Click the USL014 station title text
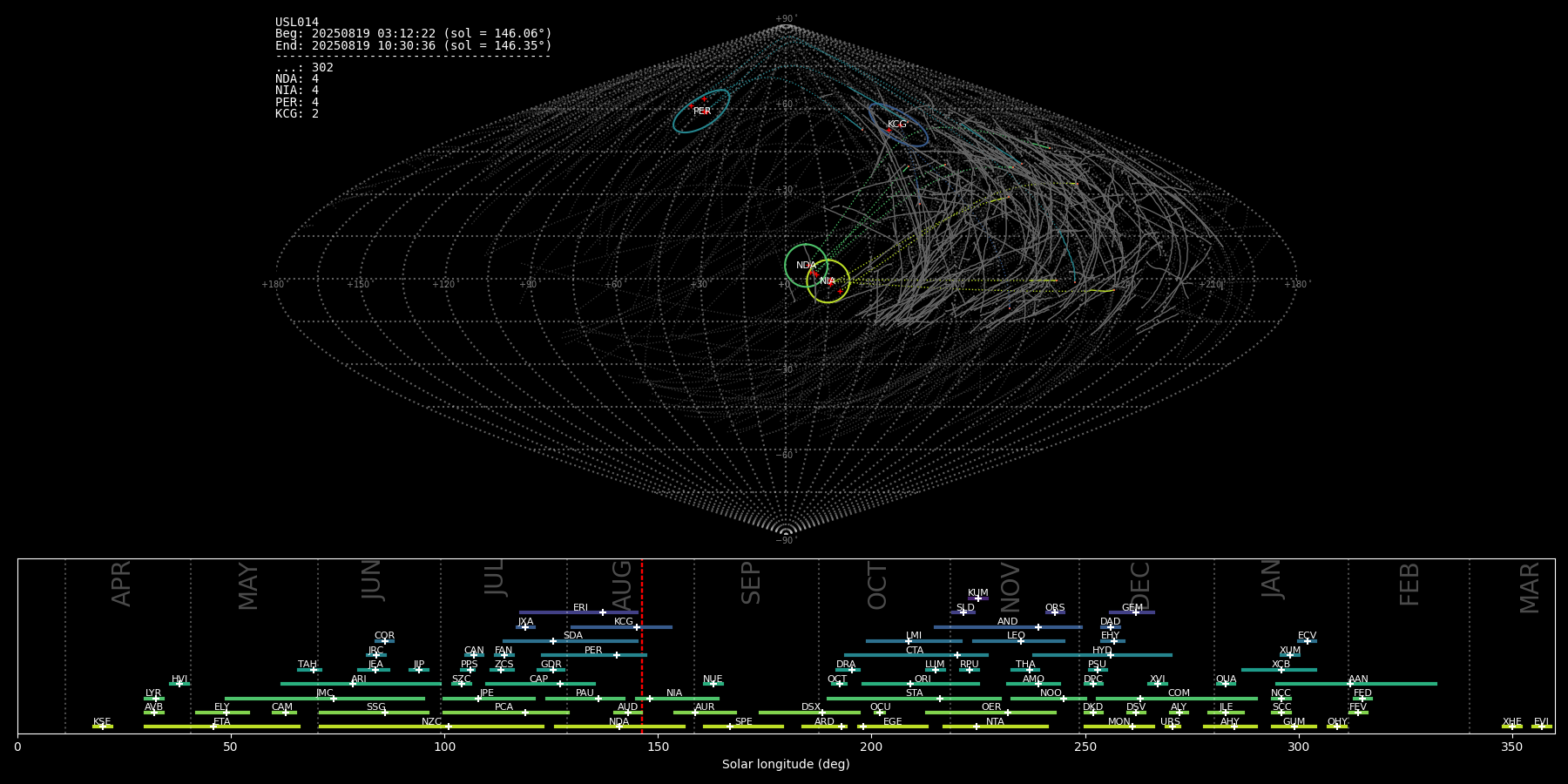 pyautogui.click(x=297, y=23)
